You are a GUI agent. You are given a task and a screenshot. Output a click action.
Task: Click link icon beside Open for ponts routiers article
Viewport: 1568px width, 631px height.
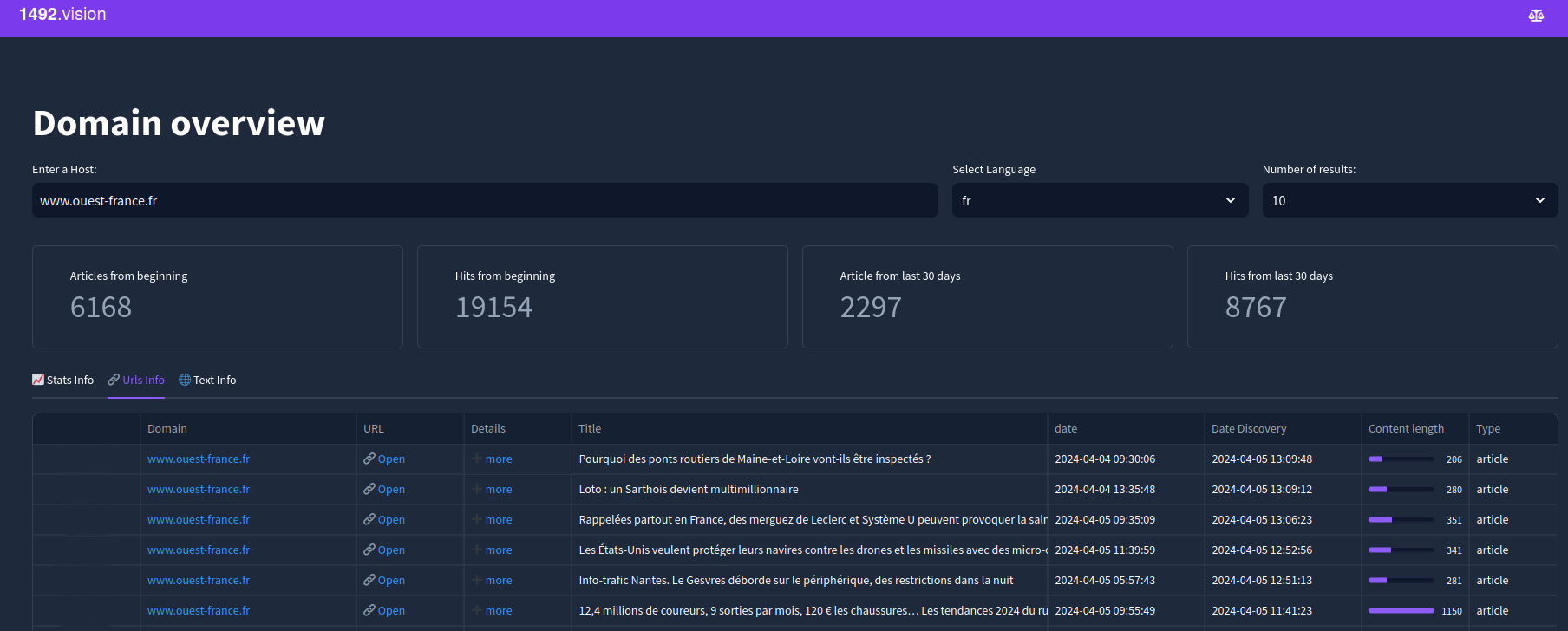pyautogui.click(x=369, y=459)
